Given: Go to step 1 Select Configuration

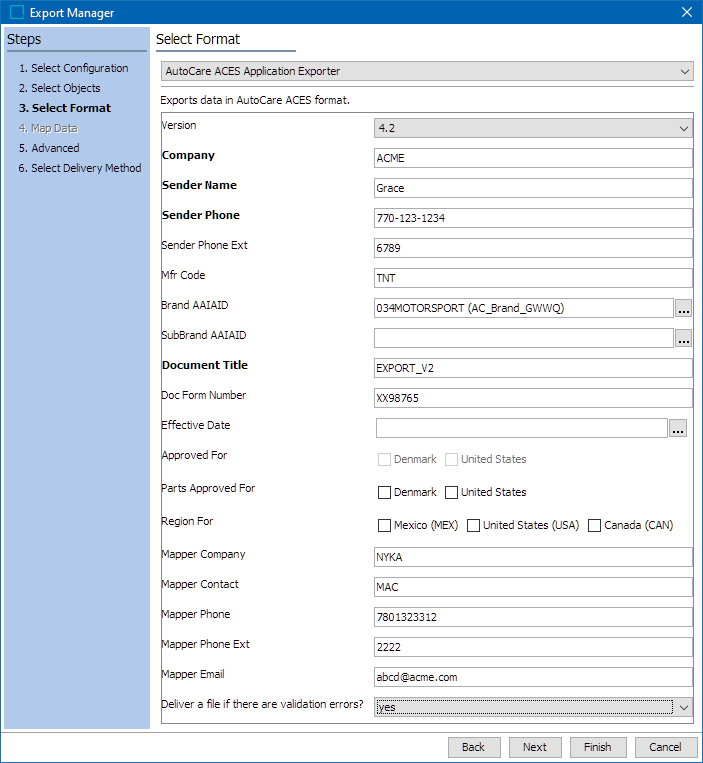Looking at the screenshot, I should click(73, 68).
